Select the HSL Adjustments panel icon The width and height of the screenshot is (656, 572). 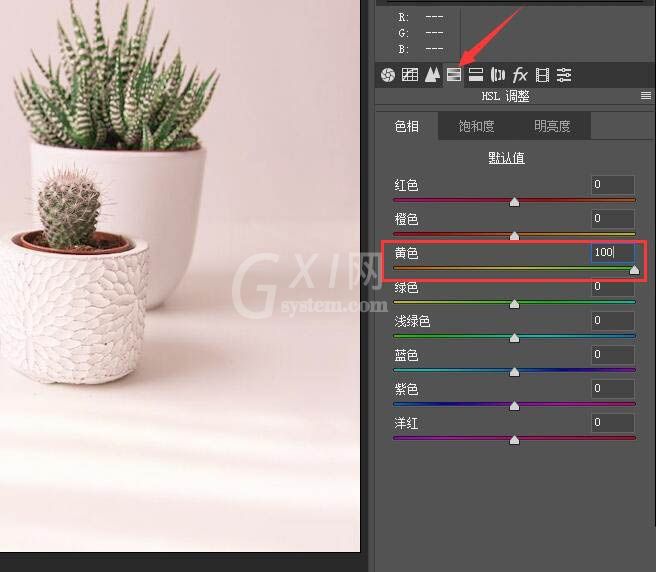coord(454,74)
